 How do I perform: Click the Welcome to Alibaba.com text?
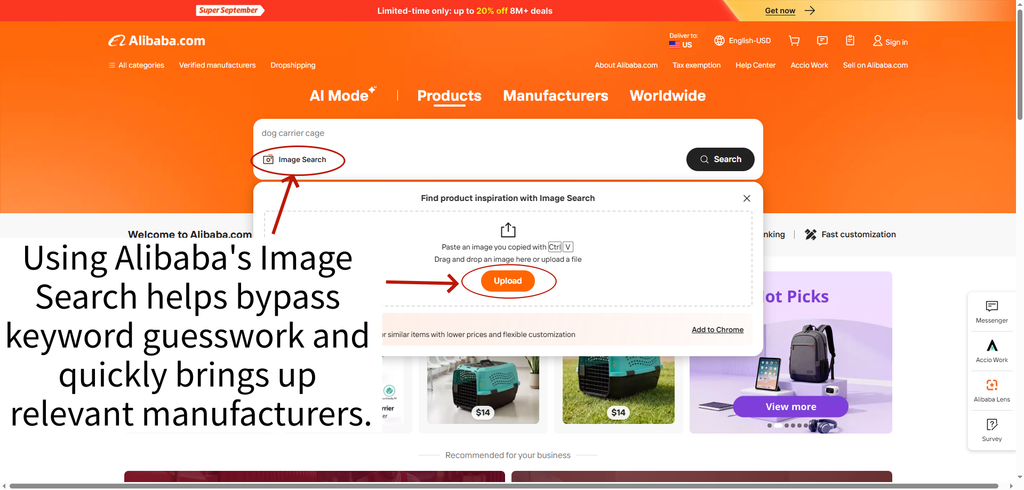point(189,234)
